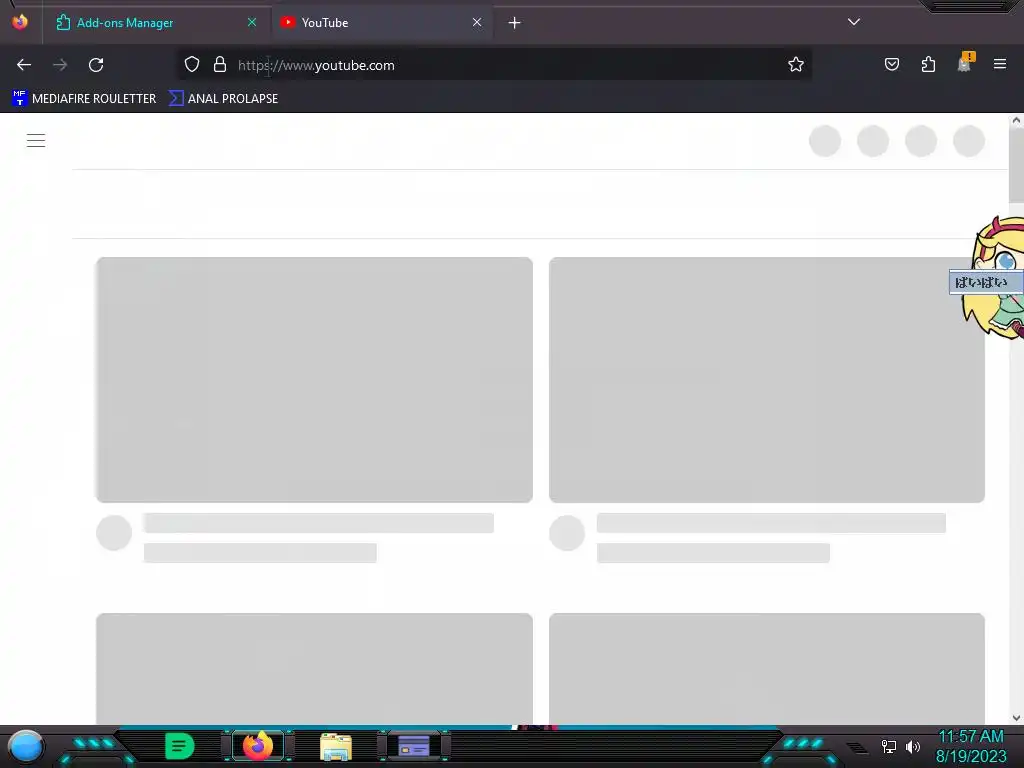Click the Firefox taskbar icon

(258, 746)
